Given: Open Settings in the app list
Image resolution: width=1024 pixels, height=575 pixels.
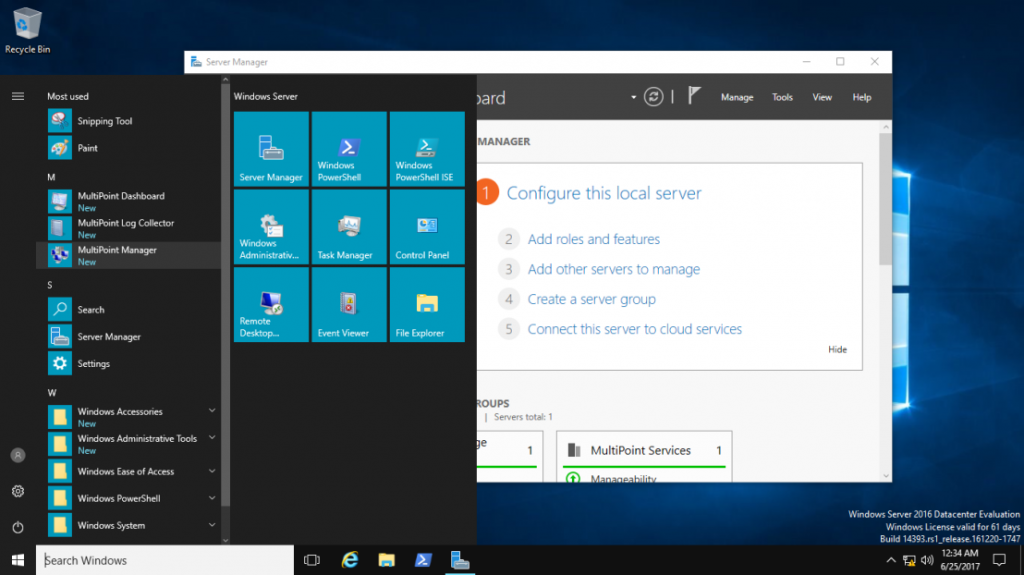Looking at the screenshot, I should pyautogui.click(x=129, y=363).
